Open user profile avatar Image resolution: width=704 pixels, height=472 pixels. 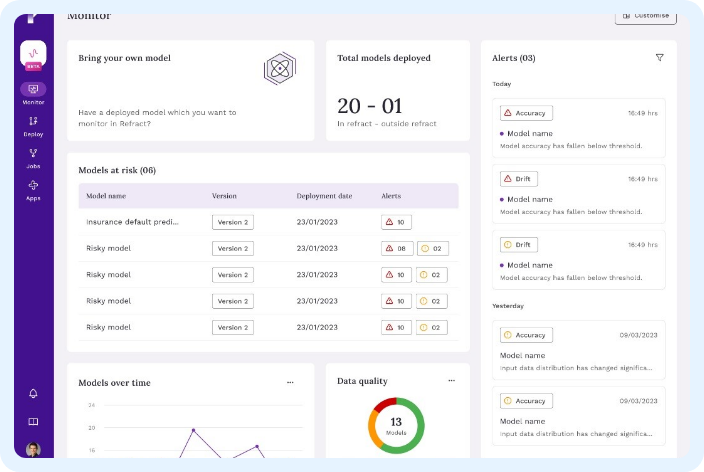pyautogui.click(x=33, y=449)
